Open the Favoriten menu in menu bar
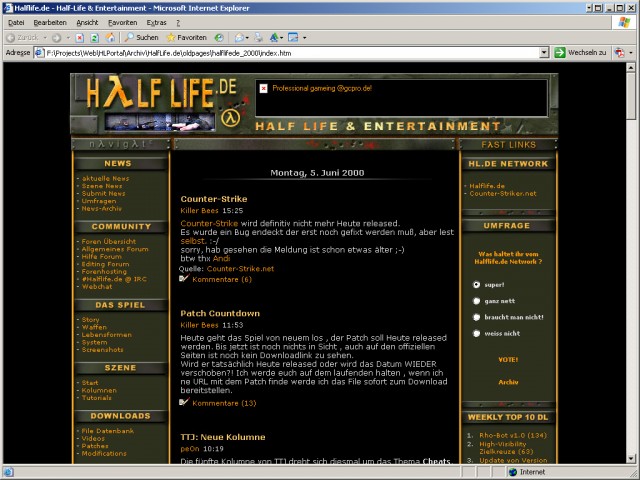This screenshot has width=640, height=480. tap(122, 23)
